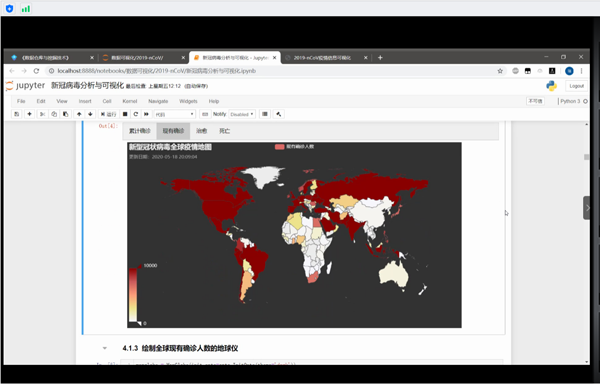Click the lower 0 handle of visual map

(139, 323)
